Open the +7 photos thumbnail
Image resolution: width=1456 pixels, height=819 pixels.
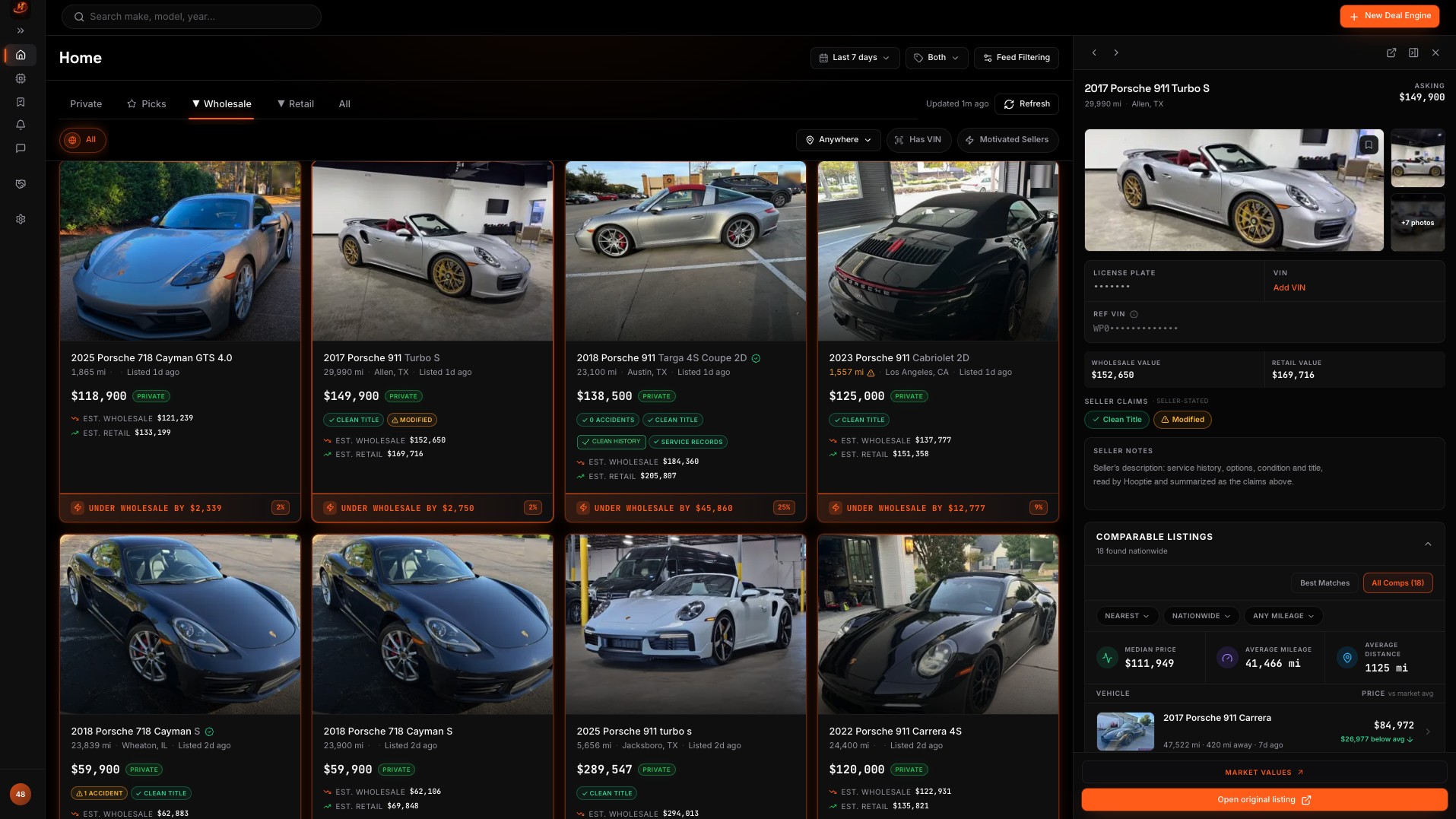[x=1417, y=223]
